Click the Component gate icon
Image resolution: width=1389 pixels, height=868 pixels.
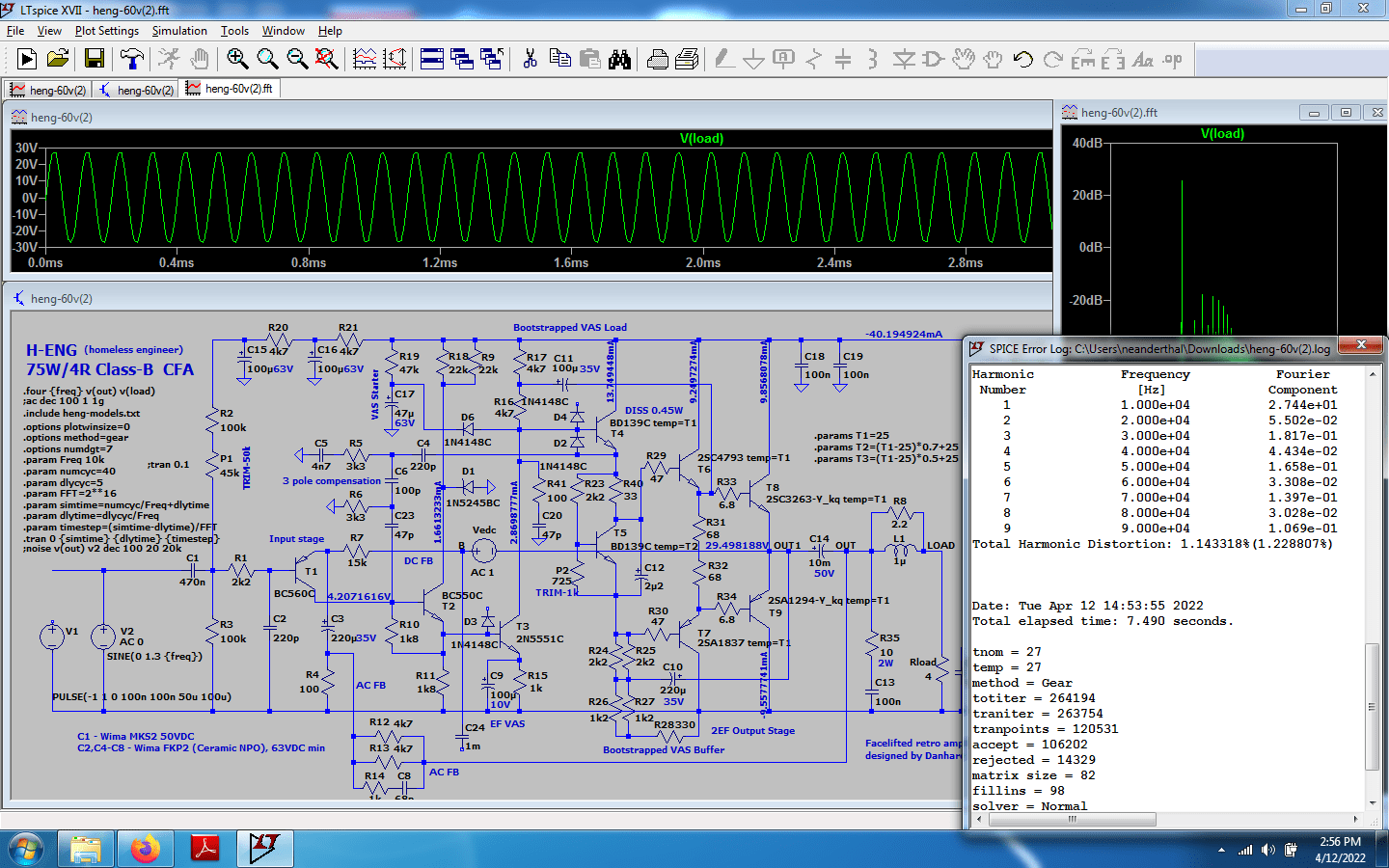pos(933,60)
